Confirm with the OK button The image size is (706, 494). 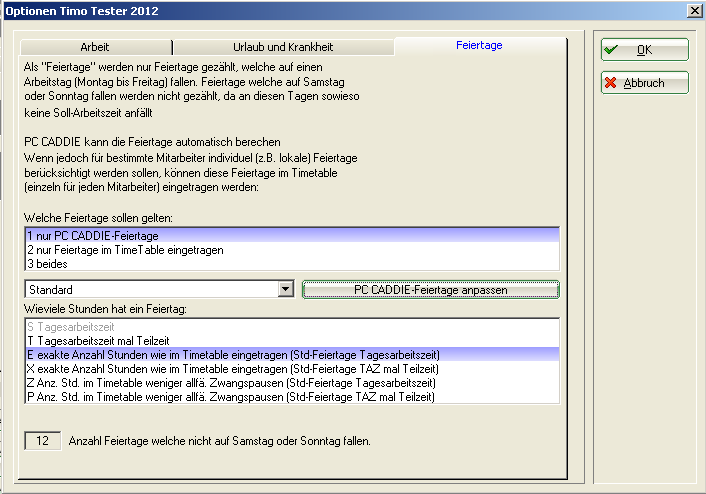point(644,50)
